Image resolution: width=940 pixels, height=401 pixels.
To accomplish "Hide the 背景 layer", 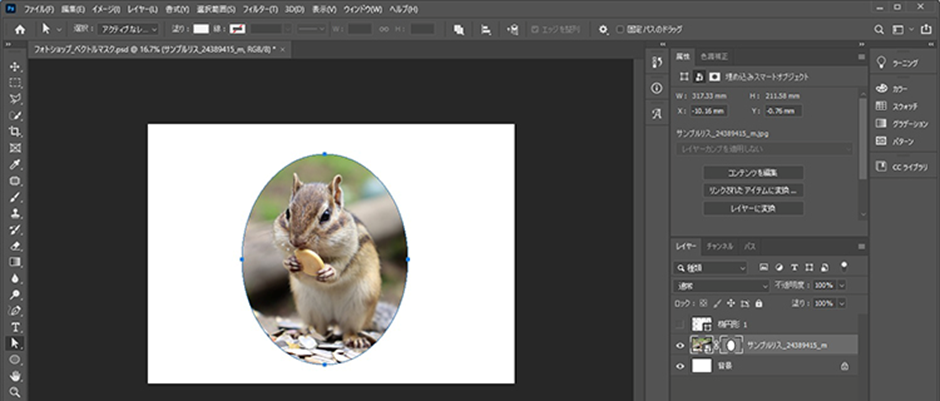I will point(679,366).
